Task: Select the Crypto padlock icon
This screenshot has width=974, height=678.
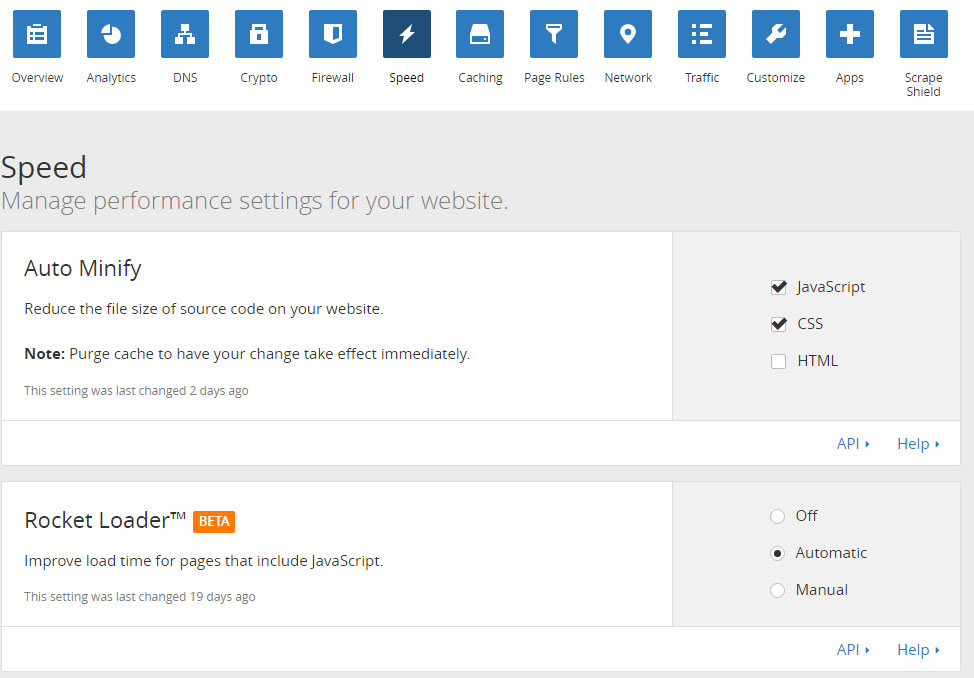Action: pos(259,35)
